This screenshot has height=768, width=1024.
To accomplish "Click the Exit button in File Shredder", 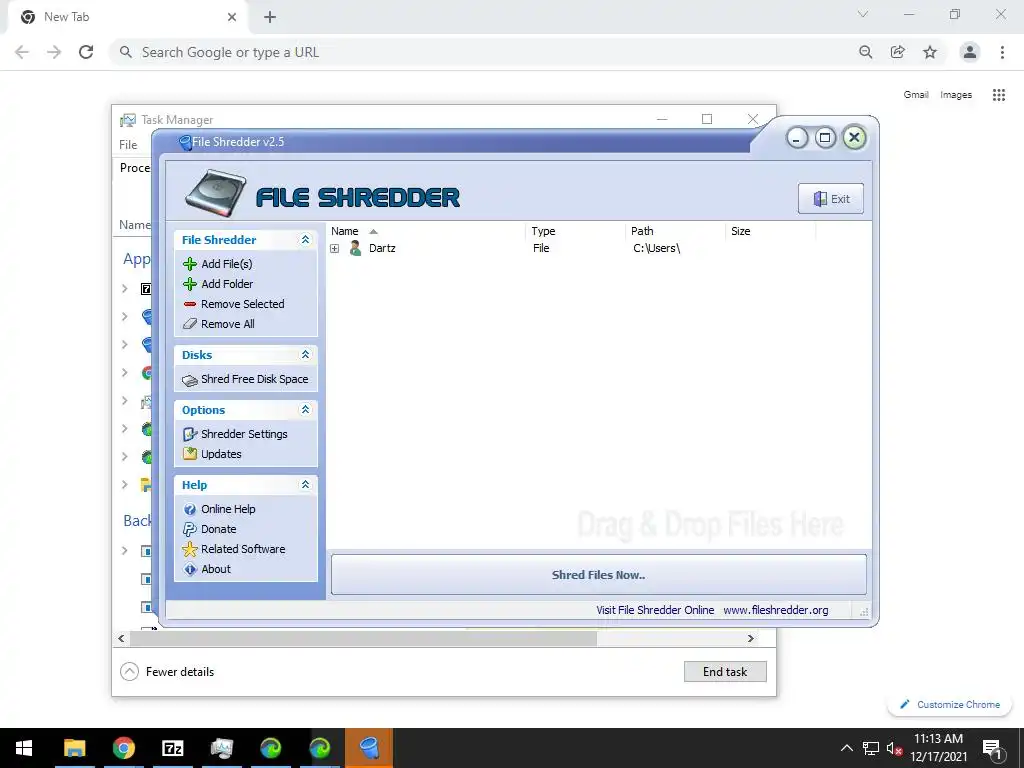I will tap(831, 199).
